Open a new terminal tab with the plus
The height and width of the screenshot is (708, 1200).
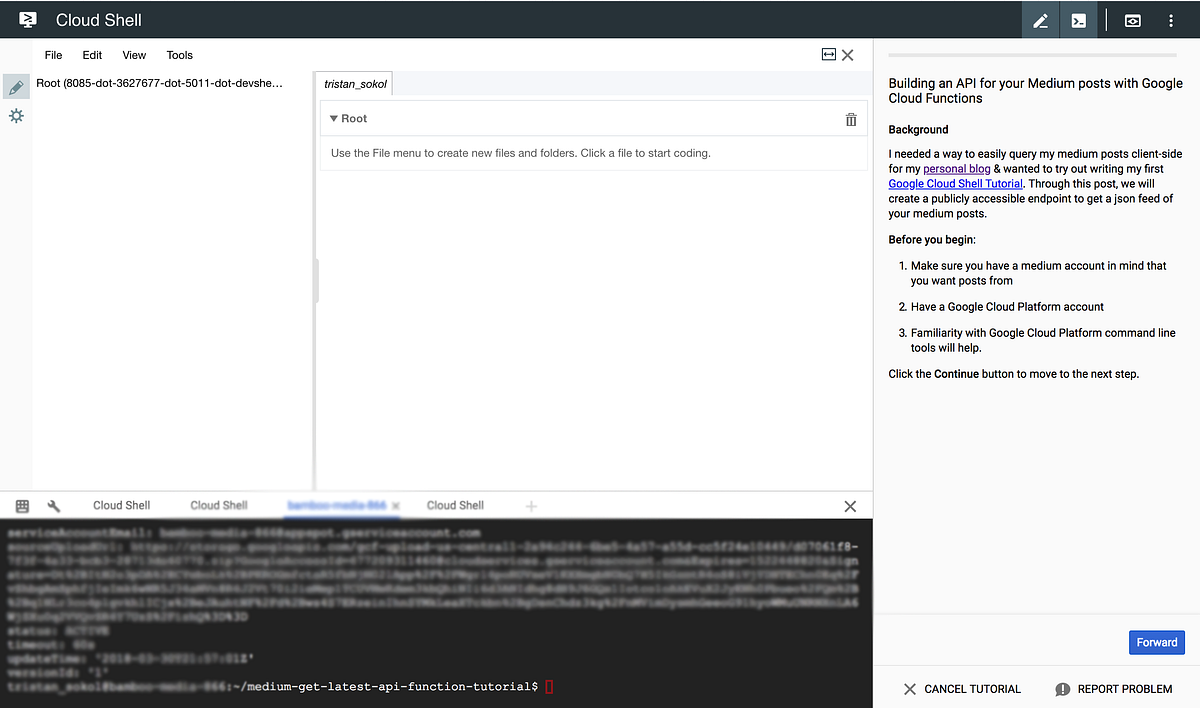[531, 505]
